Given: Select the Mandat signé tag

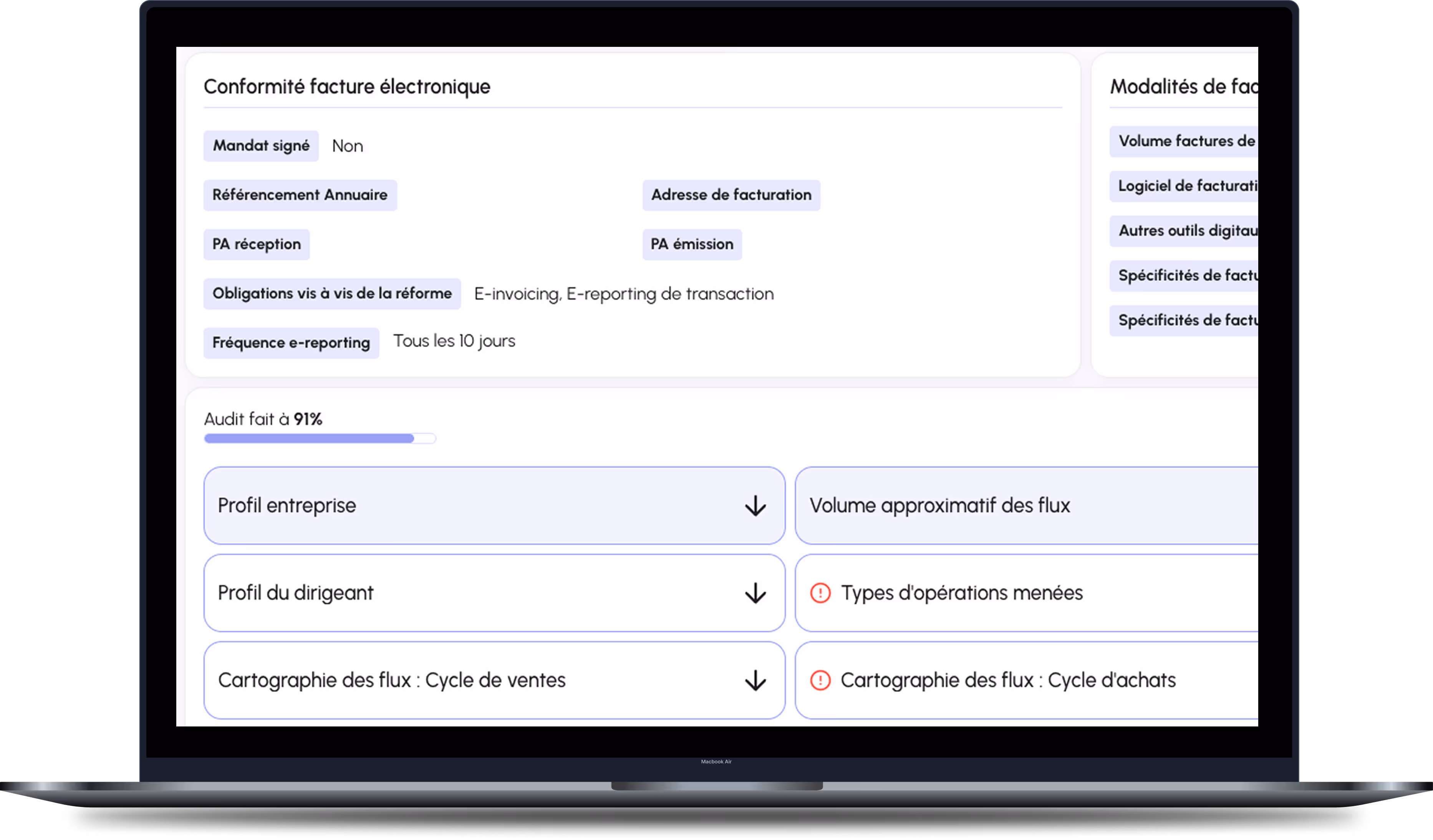Looking at the screenshot, I should coord(261,146).
